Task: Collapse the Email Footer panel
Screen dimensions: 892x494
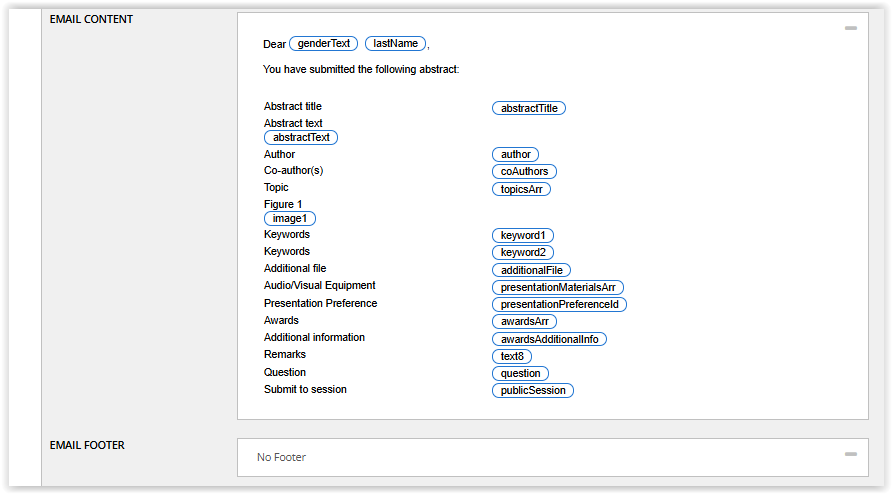Action: tap(850, 454)
